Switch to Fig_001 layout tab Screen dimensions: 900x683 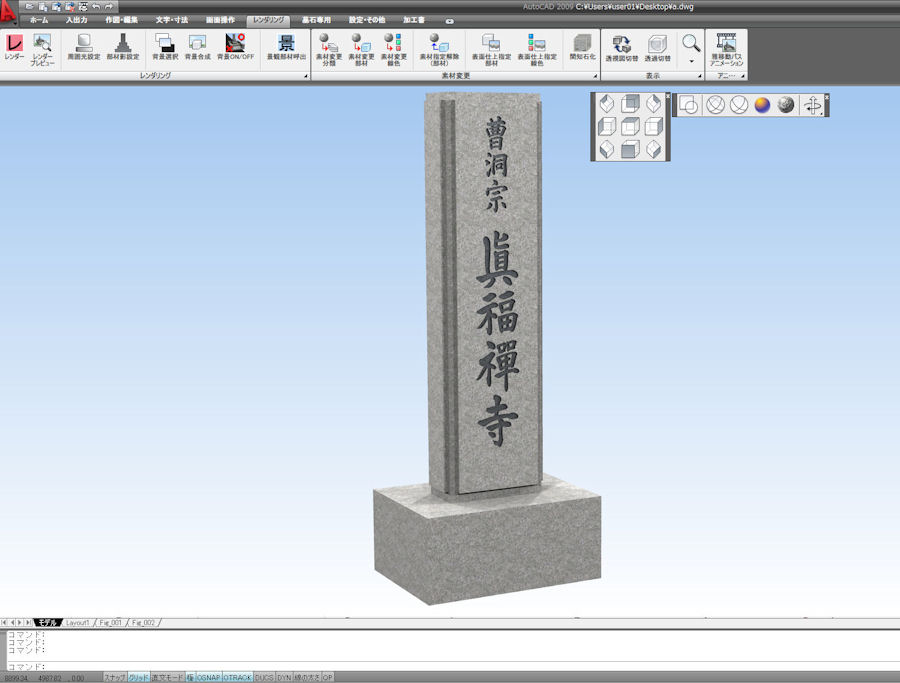click(111, 623)
